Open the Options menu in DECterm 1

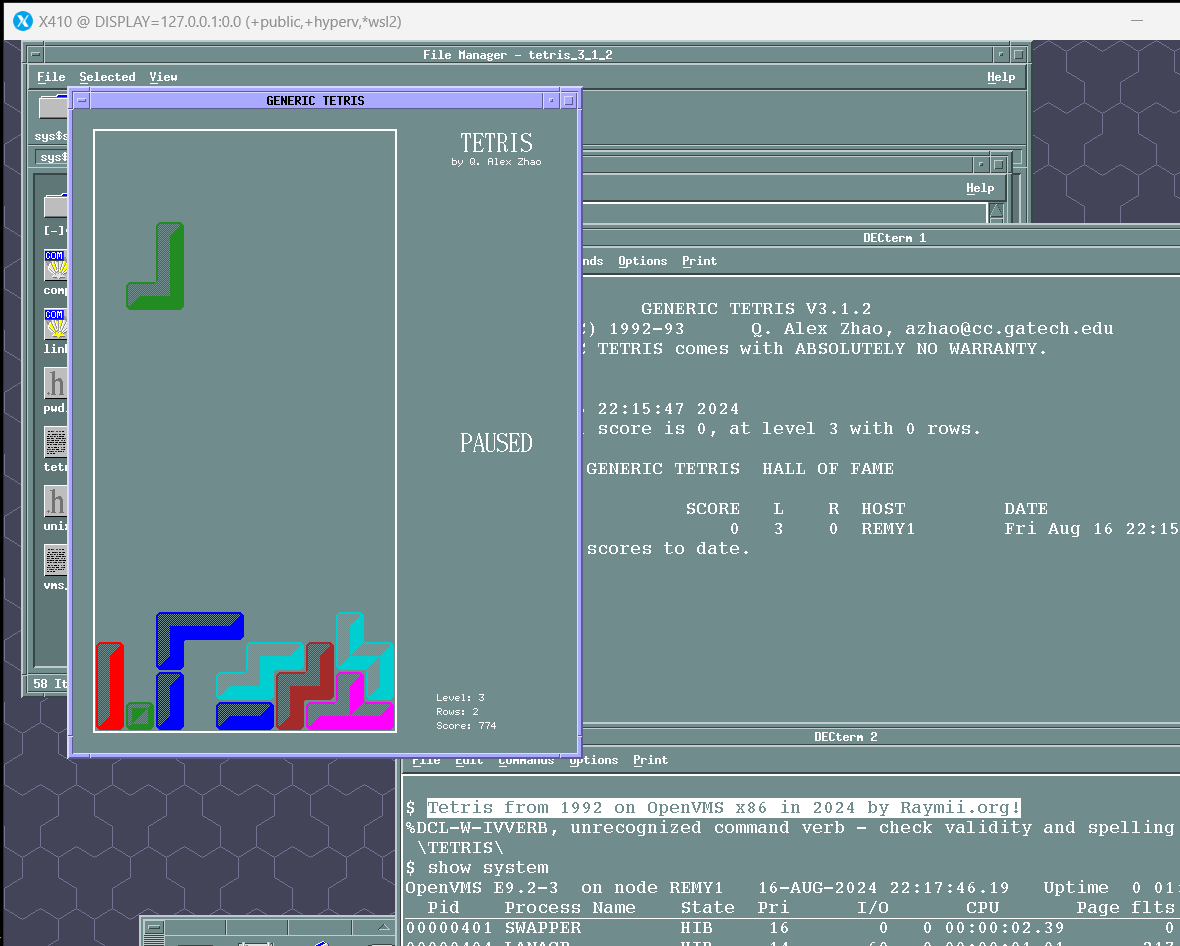pyautogui.click(x=642, y=261)
